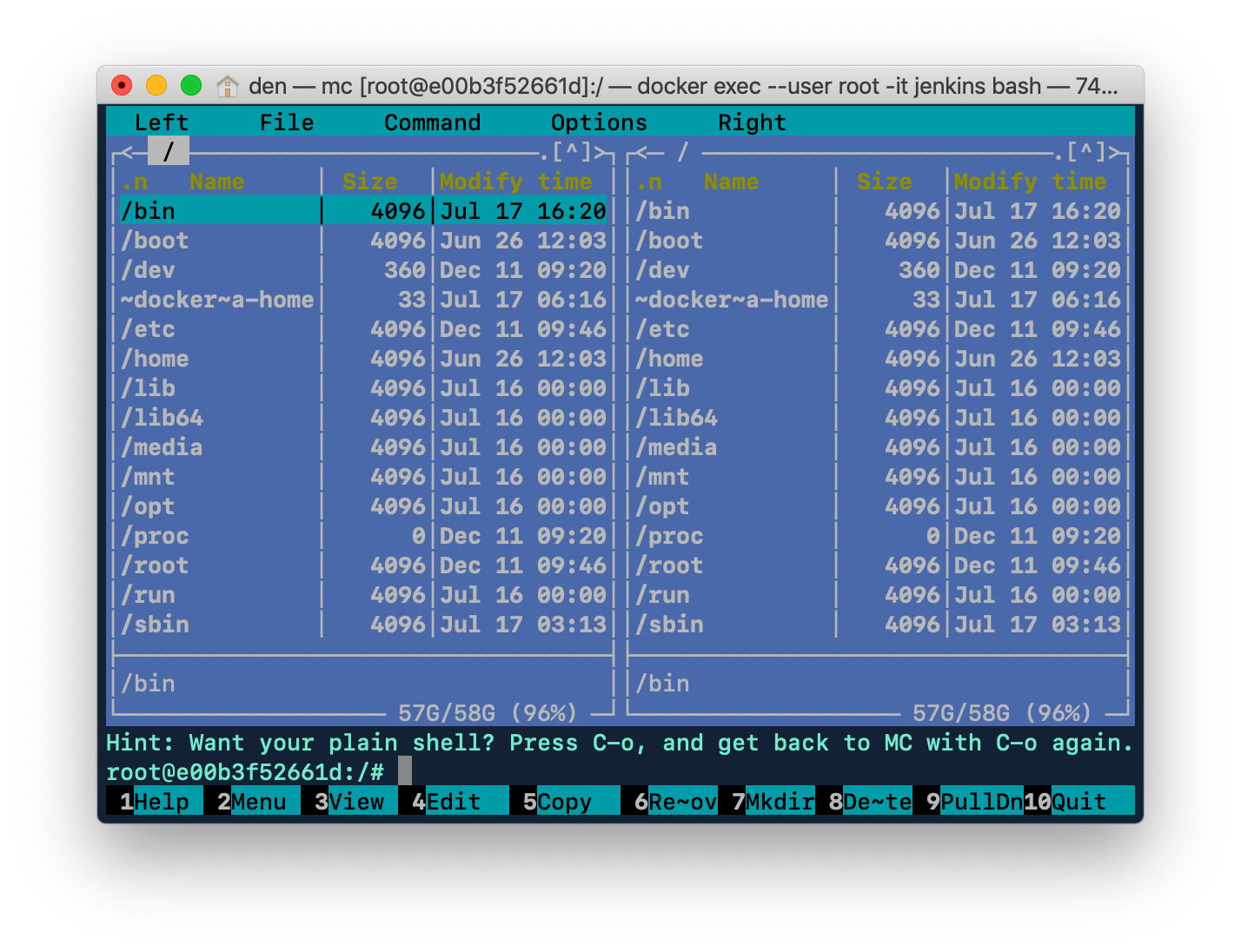Select the /home directory in right panel
The height and width of the screenshot is (952, 1241).
click(669, 358)
